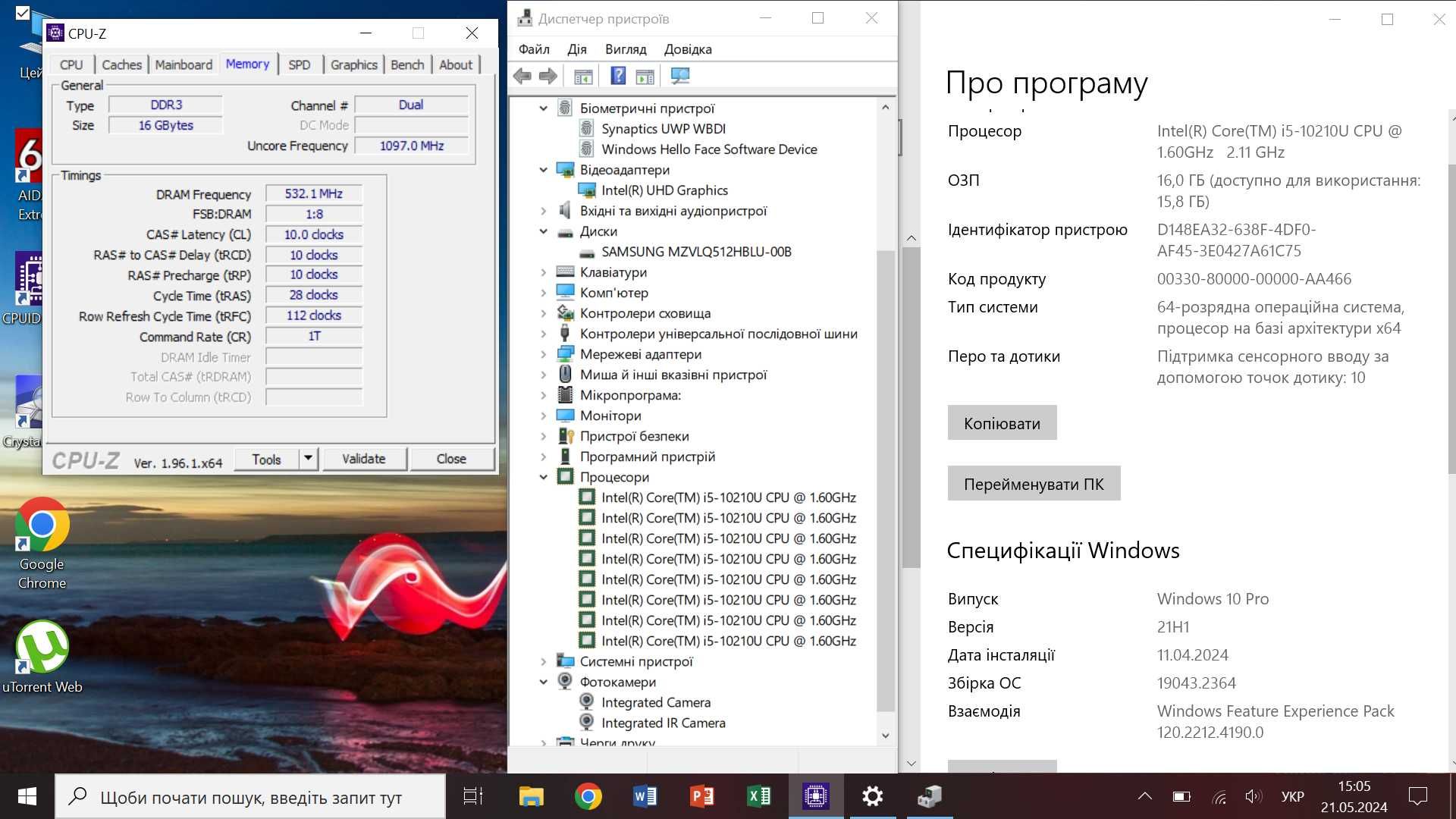Expand the Монітори category
Image resolution: width=1456 pixels, height=819 pixels.
(543, 416)
